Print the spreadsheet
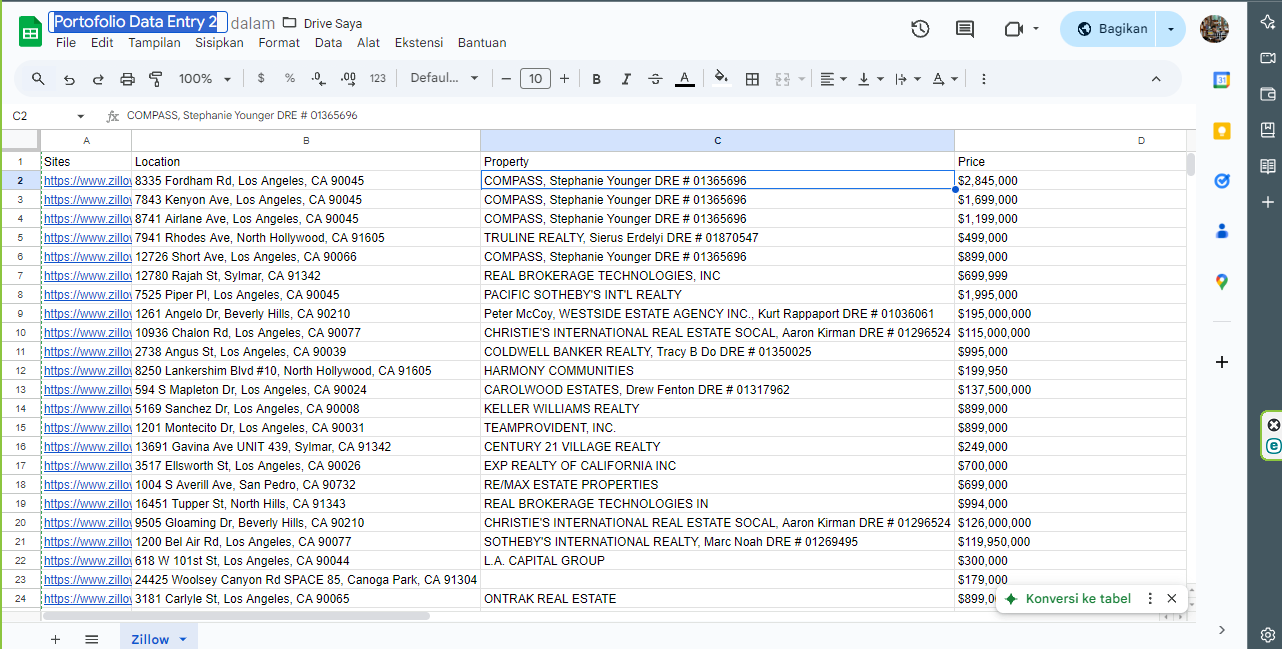Image resolution: width=1282 pixels, height=649 pixels. pos(127,78)
